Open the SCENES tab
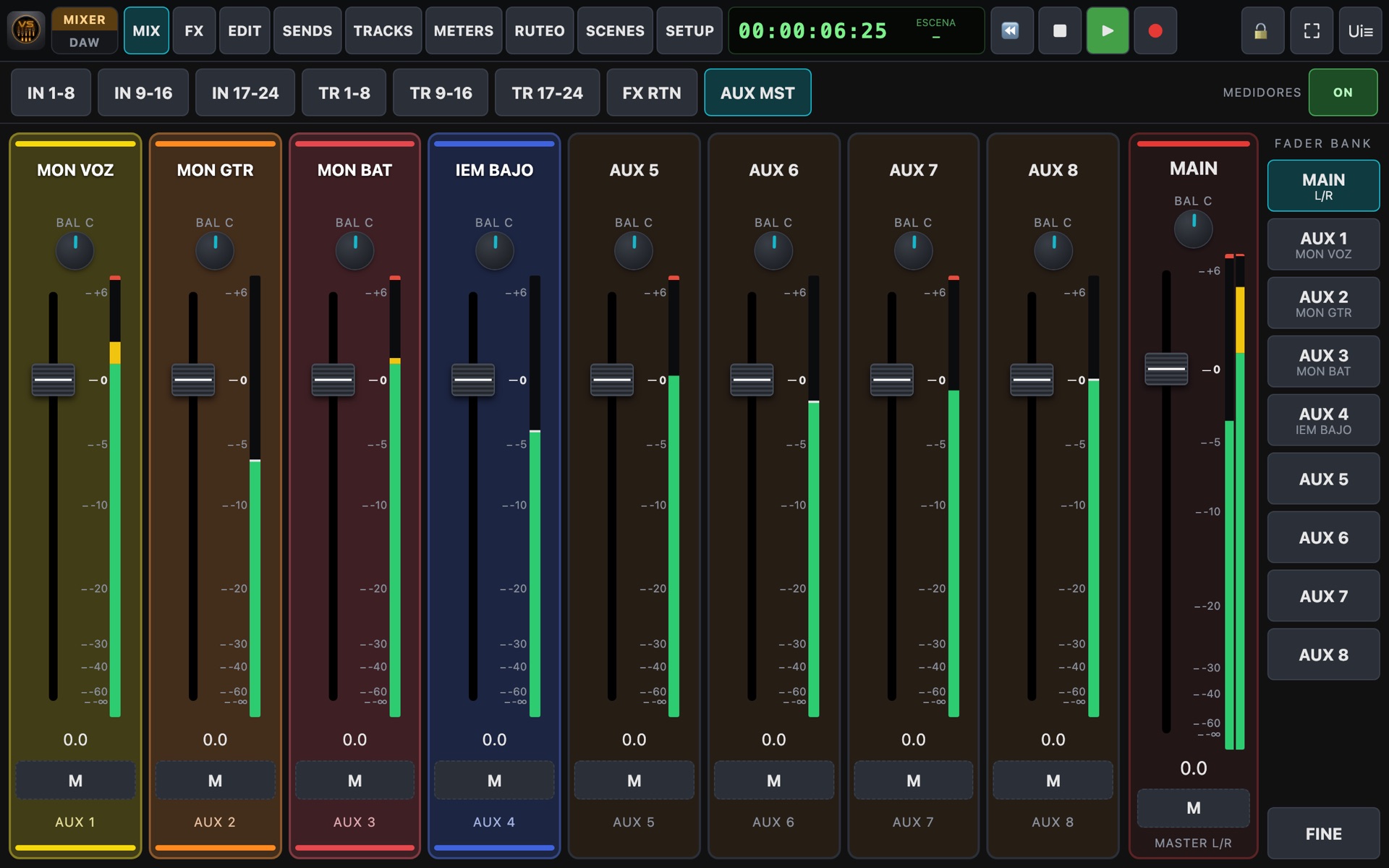 615,30
